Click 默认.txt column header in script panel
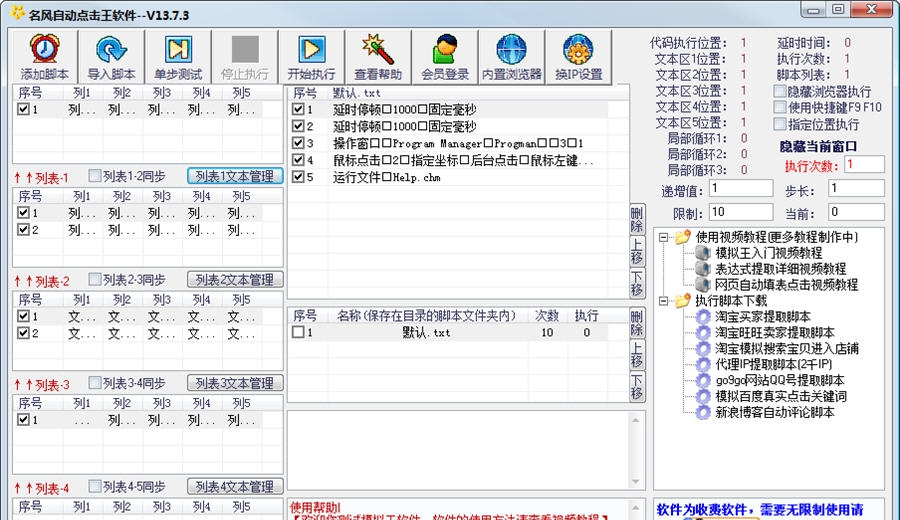This screenshot has height=520, width=900. (x=356, y=93)
